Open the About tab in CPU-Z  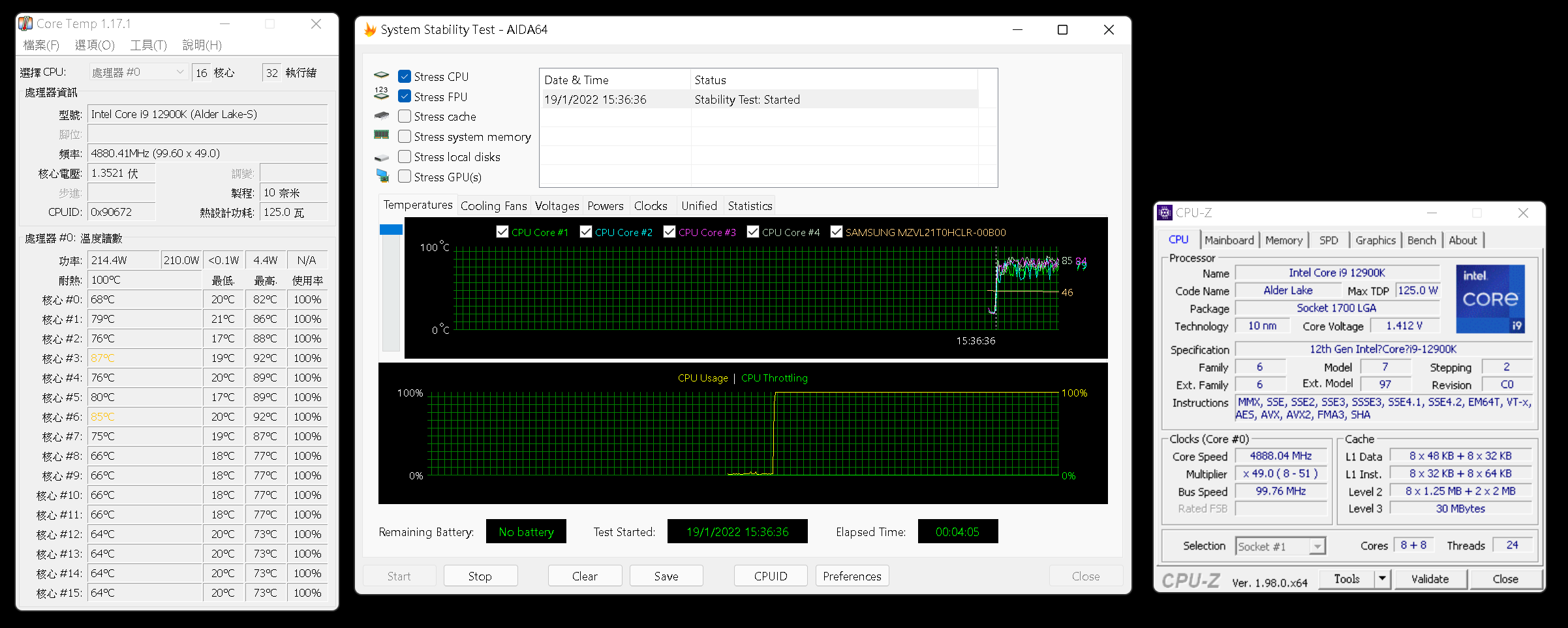click(1463, 240)
